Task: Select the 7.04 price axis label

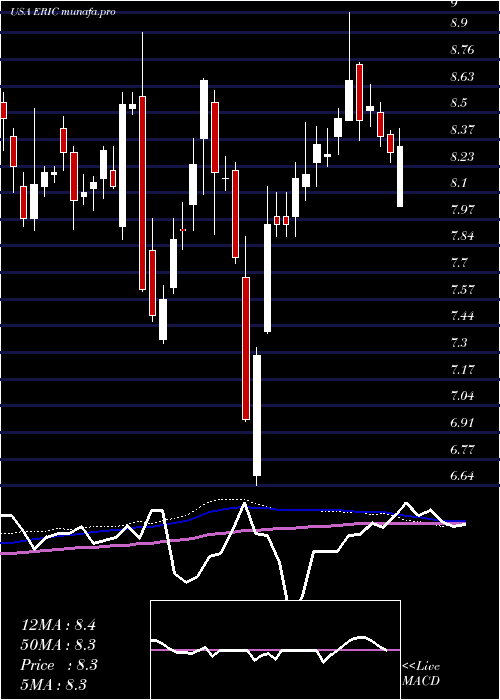Action: pos(462,396)
